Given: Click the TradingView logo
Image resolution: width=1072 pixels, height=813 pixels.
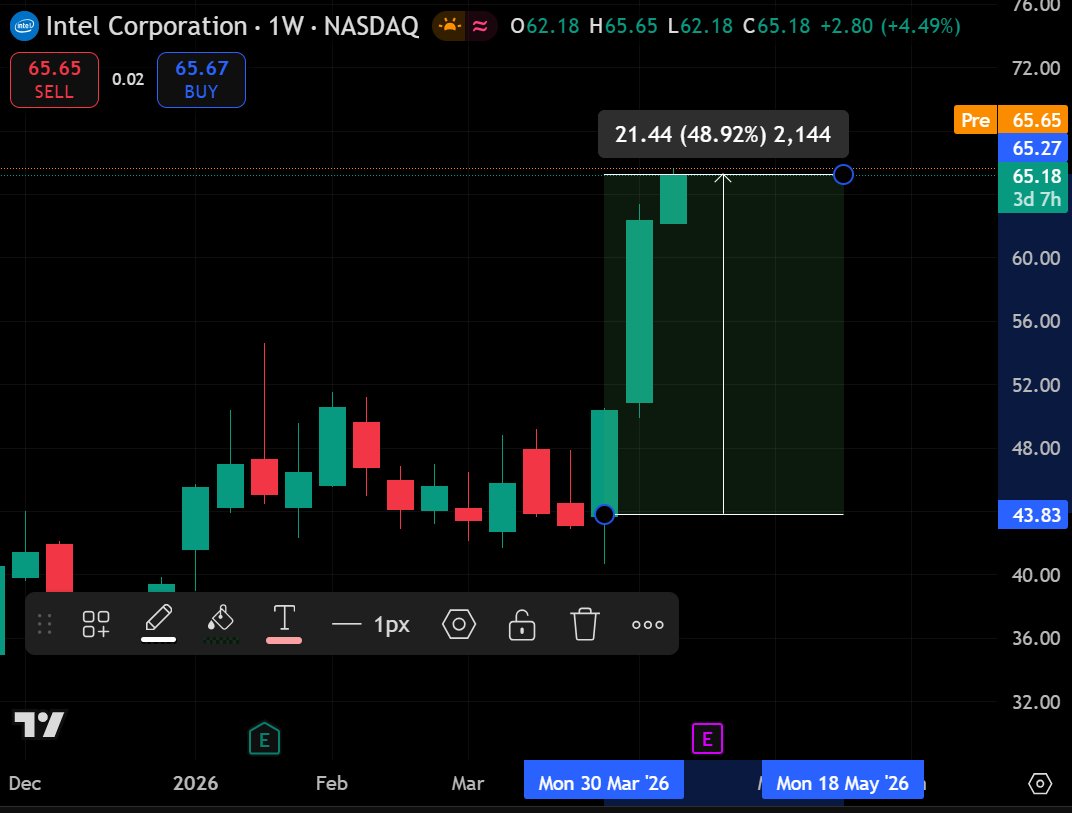Looking at the screenshot, I should 39,724.
